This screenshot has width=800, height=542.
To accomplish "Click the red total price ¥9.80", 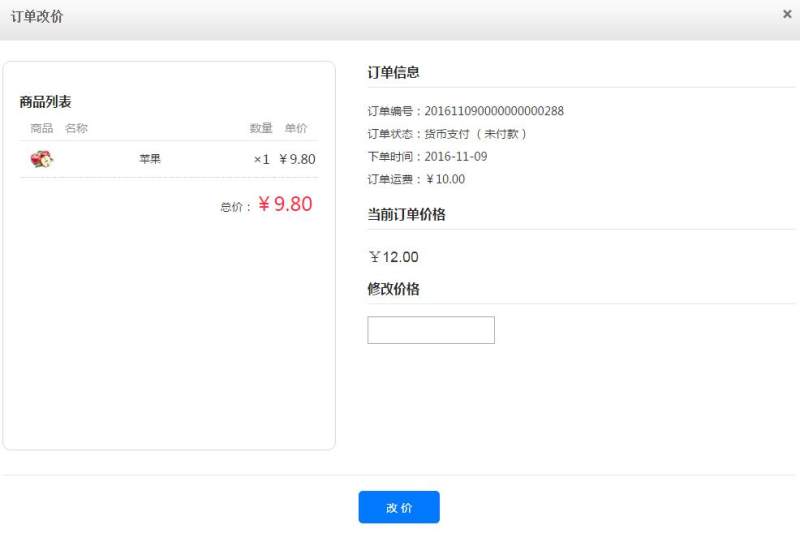I will [285, 205].
